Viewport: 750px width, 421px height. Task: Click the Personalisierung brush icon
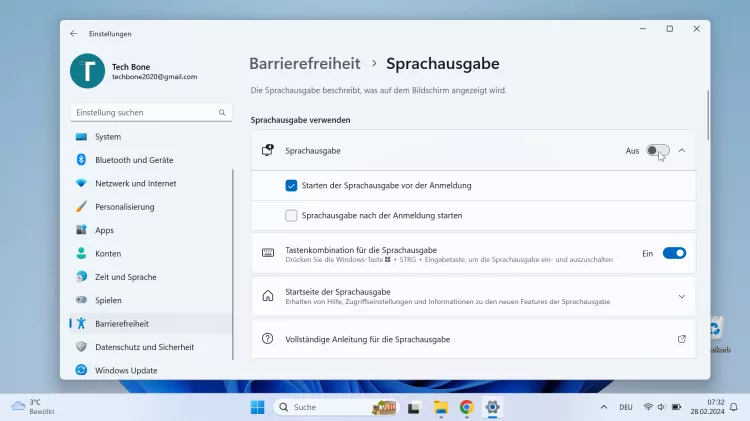[81, 207]
